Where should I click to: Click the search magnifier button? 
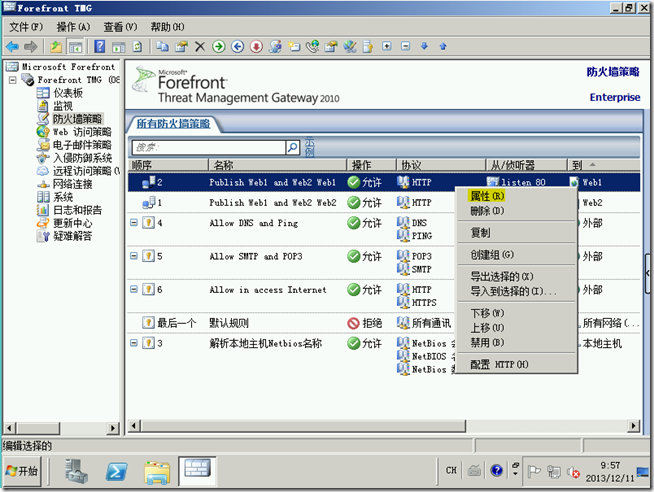[x=293, y=147]
